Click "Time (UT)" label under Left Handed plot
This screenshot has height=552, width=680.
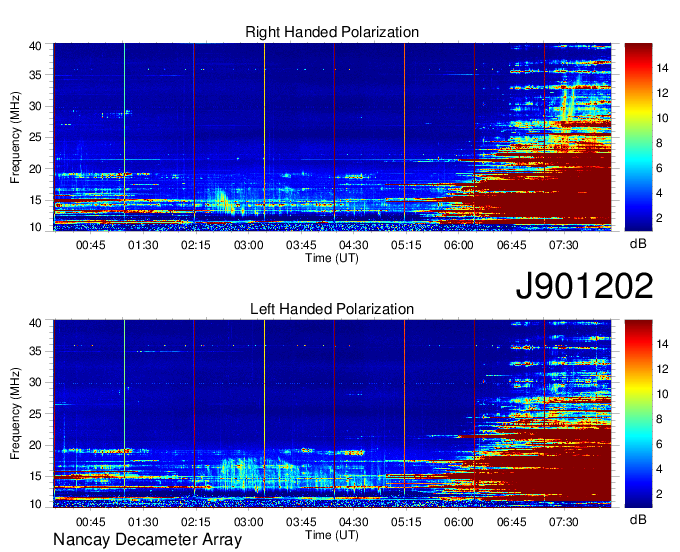tap(332, 535)
